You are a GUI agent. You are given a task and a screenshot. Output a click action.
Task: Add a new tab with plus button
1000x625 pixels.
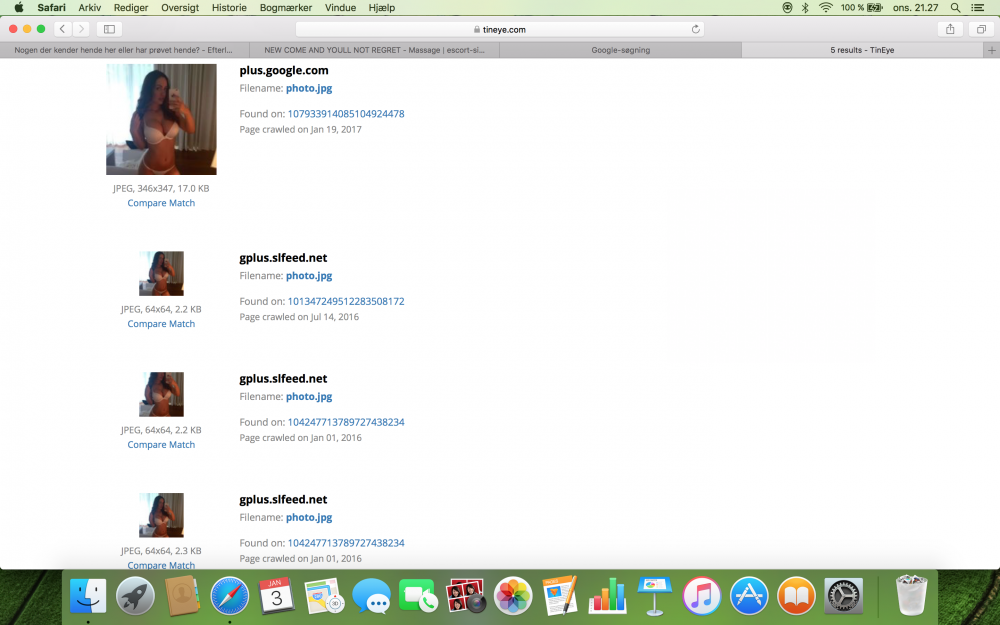991,50
